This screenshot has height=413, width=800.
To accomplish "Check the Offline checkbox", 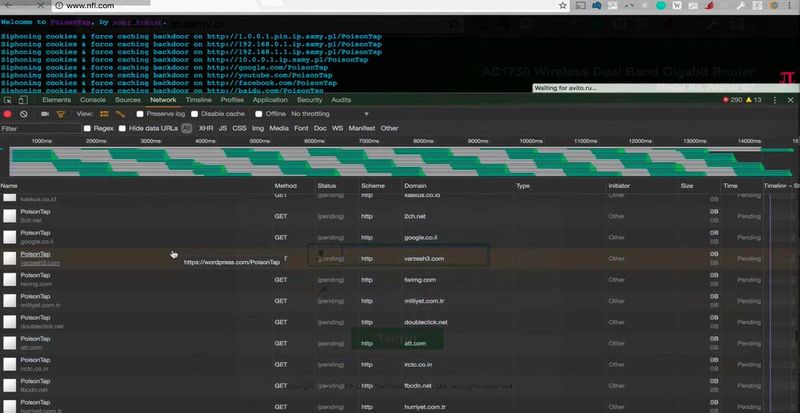I will tap(259, 114).
